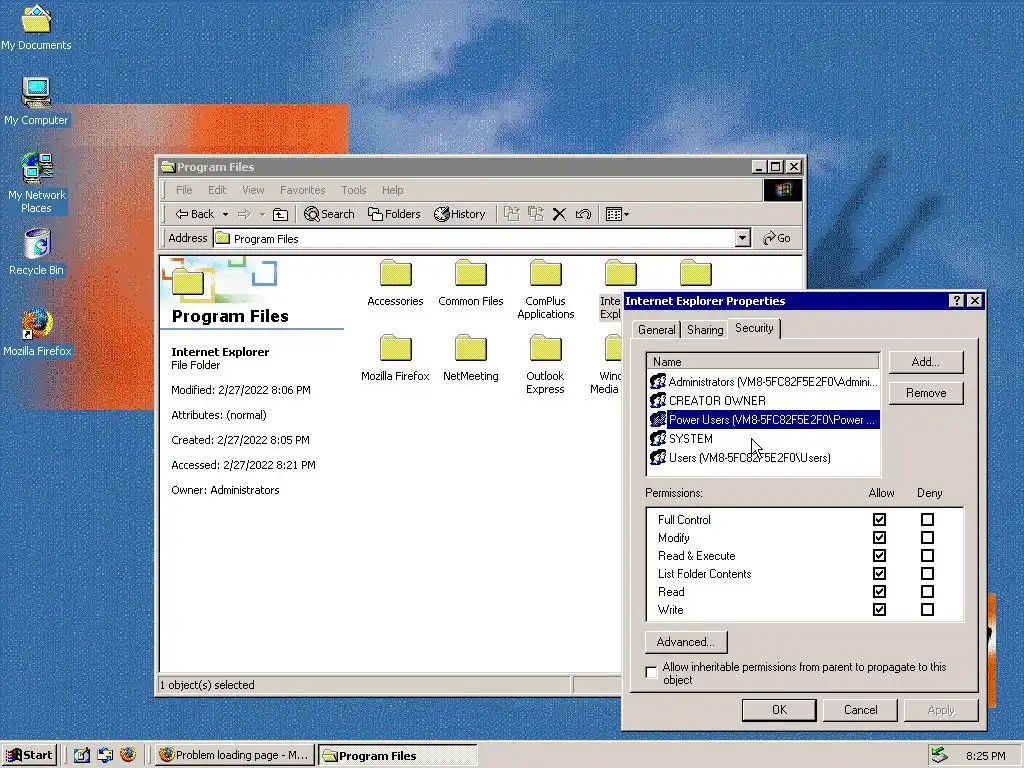Click the Remove button
The height and width of the screenshot is (768, 1024).
pos(925,393)
